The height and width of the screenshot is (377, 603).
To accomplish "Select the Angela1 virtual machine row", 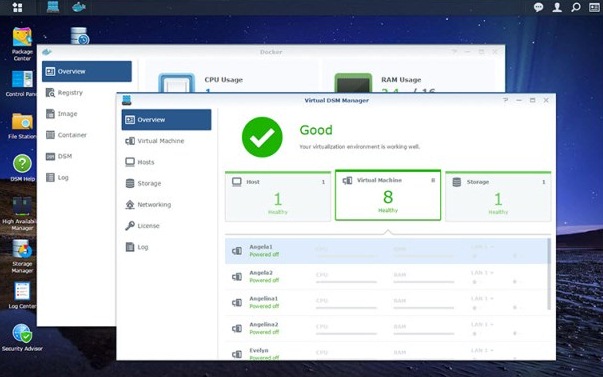I will 386,251.
